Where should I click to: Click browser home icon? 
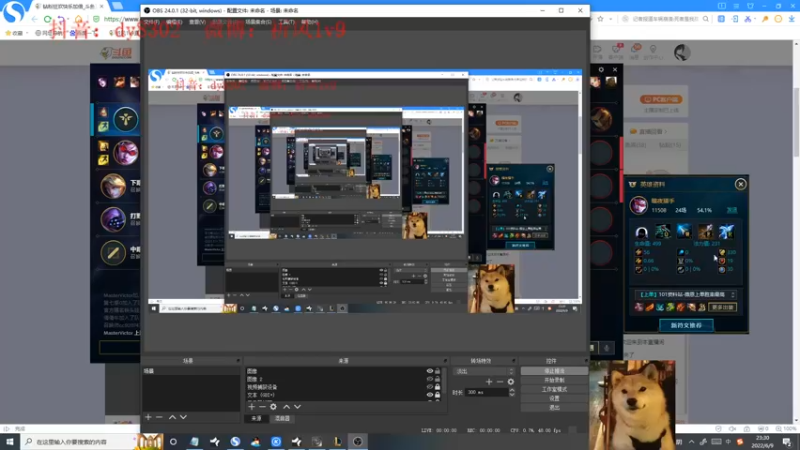(x=79, y=19)
